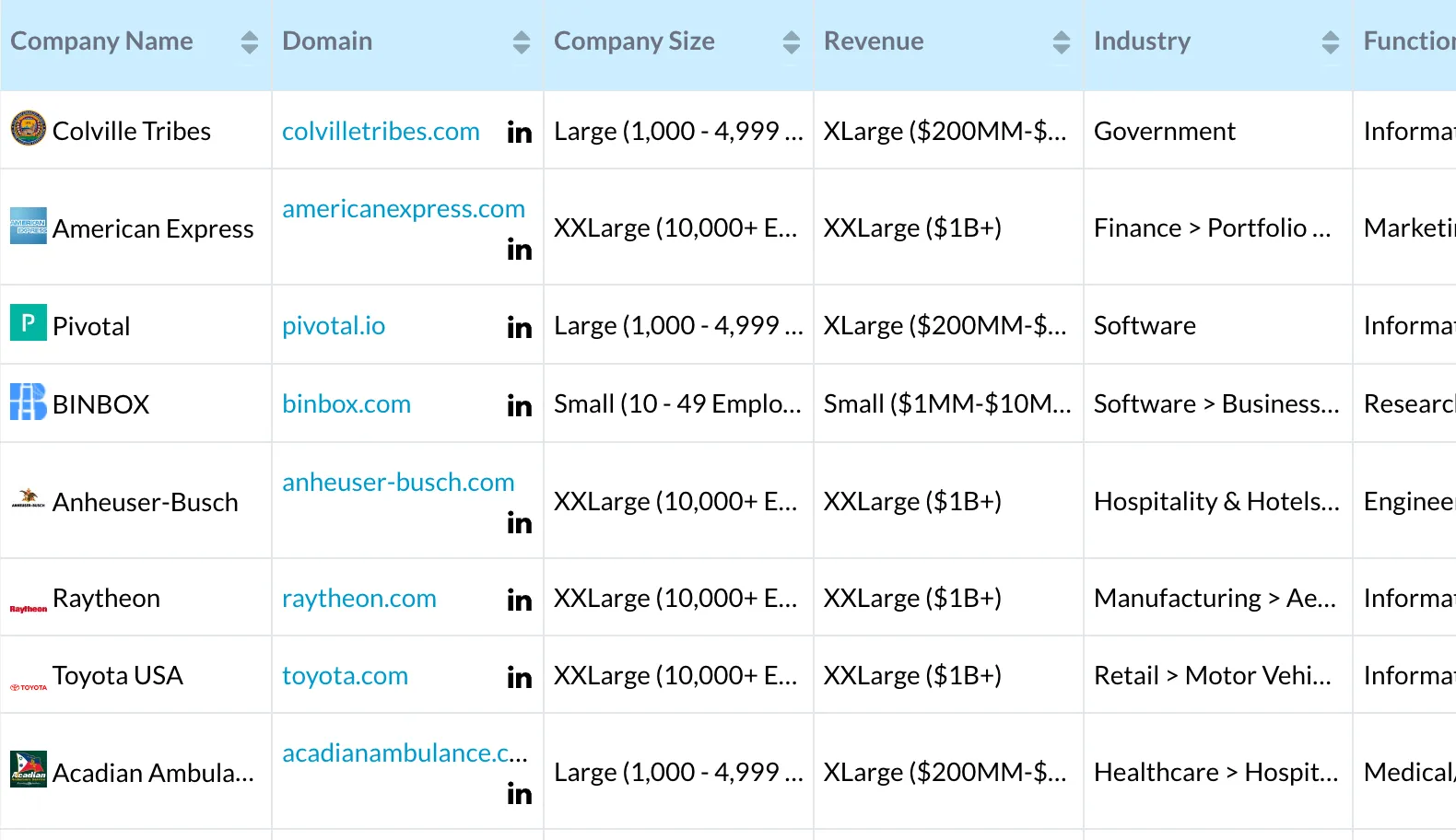Open LinkedIn icon for Colville Tribes
The height and width of the screenshot is (840, 1456).
pyautogui.click(x=520, y=133)
